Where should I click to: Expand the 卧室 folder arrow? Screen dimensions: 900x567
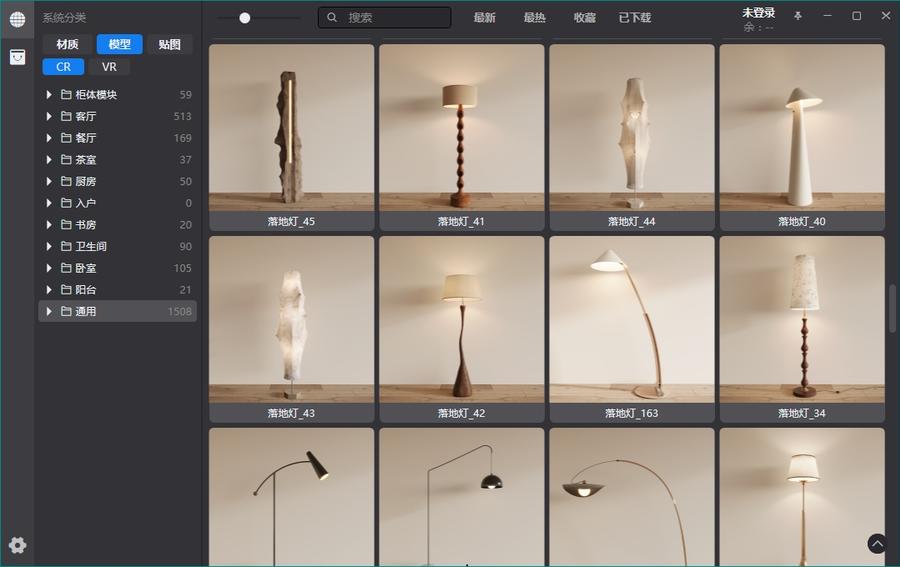coord(49,268)
